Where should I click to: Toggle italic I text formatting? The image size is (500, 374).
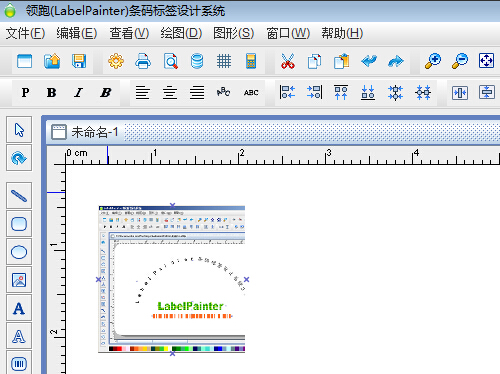pyautogui.click(x=78, y=92)
